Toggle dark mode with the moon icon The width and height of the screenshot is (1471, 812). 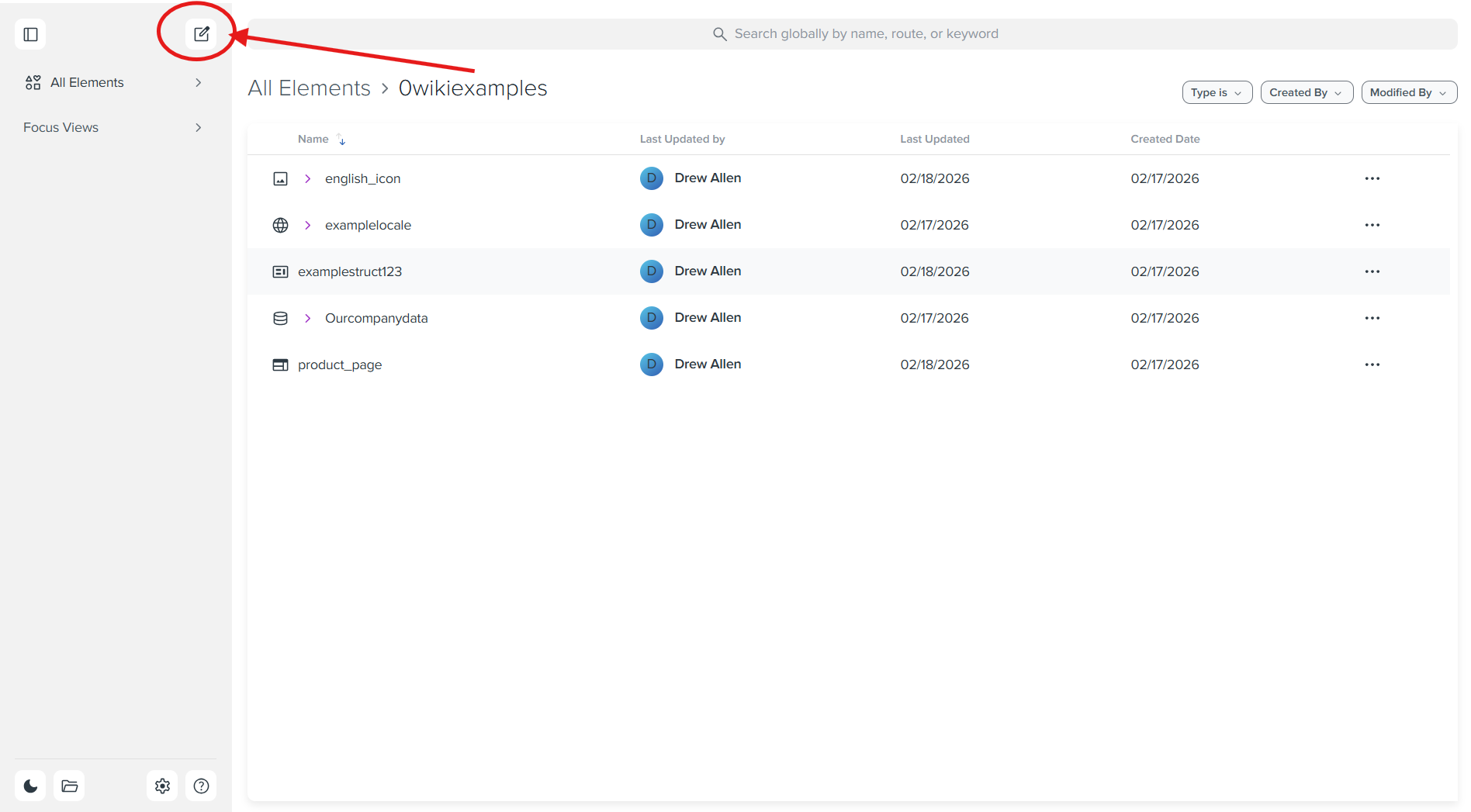click(29, 785)
